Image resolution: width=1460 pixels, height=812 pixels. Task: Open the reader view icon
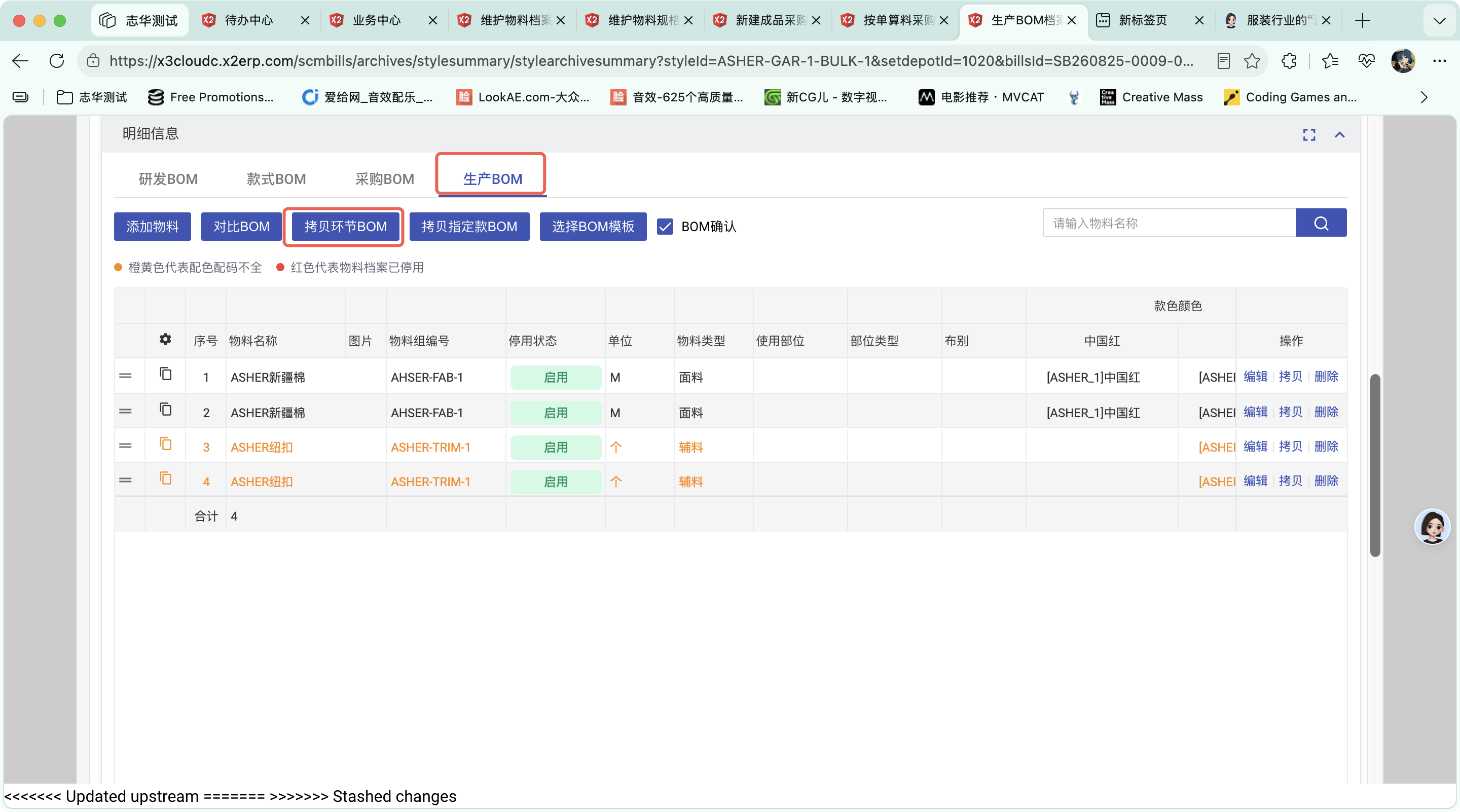tap(1223, 61)
